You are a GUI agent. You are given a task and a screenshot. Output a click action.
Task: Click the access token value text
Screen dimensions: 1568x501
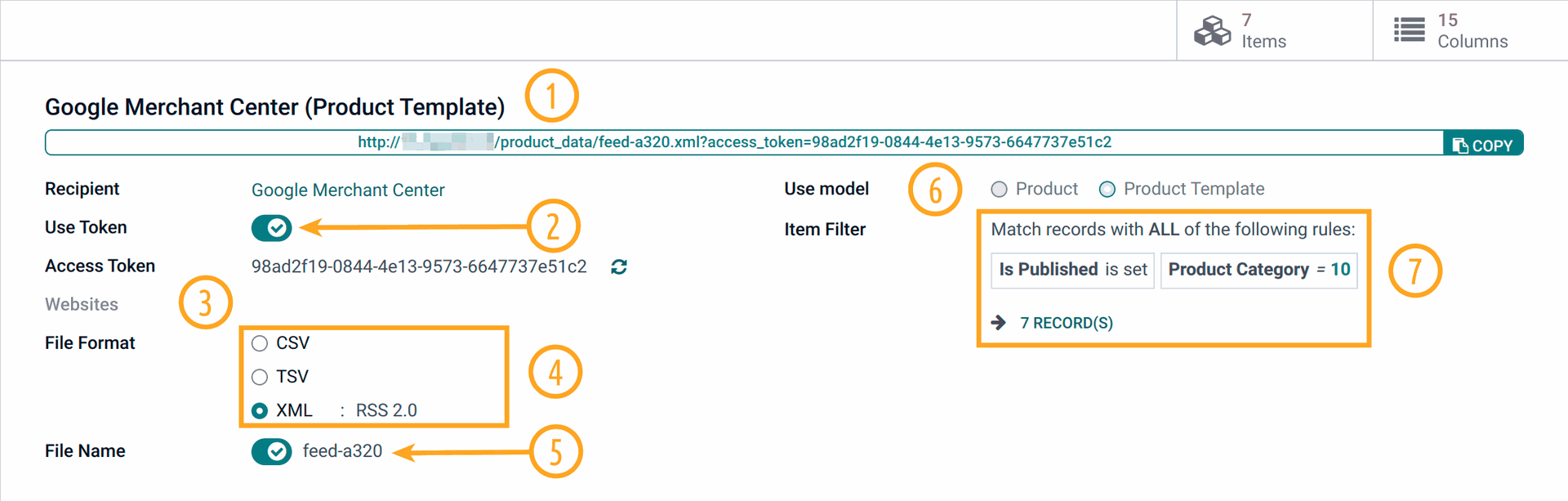point(419,266)
